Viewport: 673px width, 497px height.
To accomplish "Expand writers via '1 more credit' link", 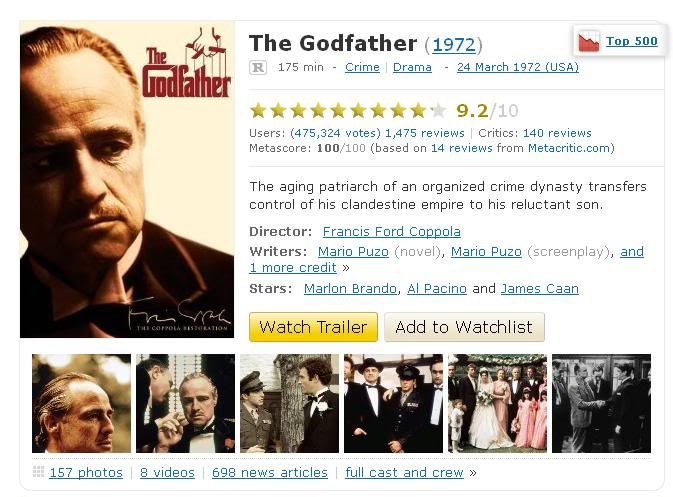I will pyautogui.click(x=293, y=267).
